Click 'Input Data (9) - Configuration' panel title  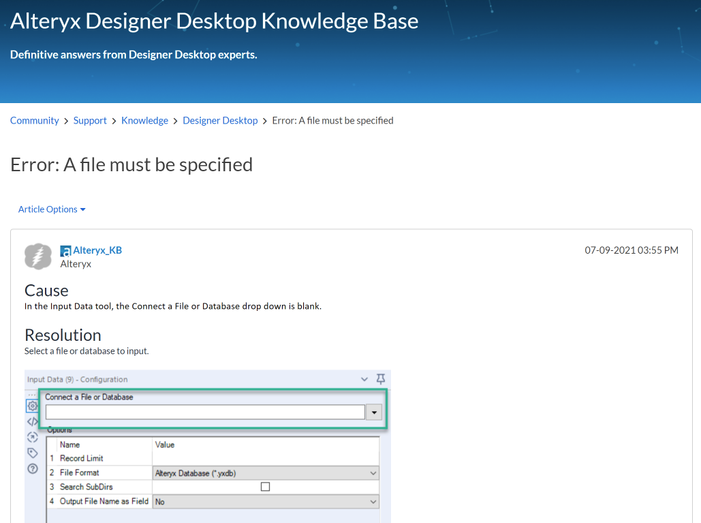coord(77,380)
